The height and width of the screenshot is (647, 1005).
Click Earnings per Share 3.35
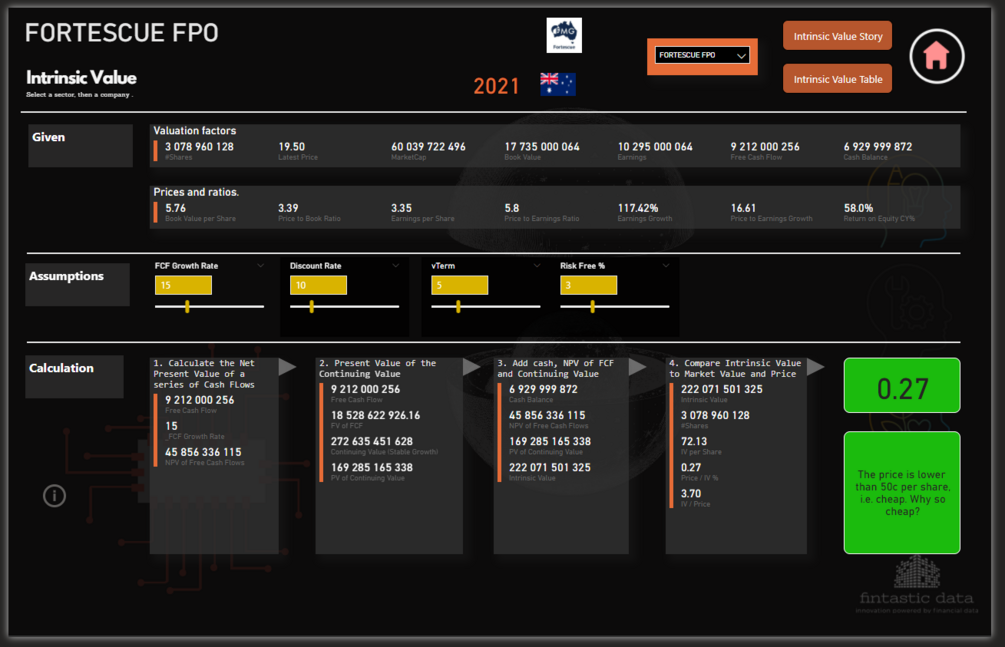[401, 208]
